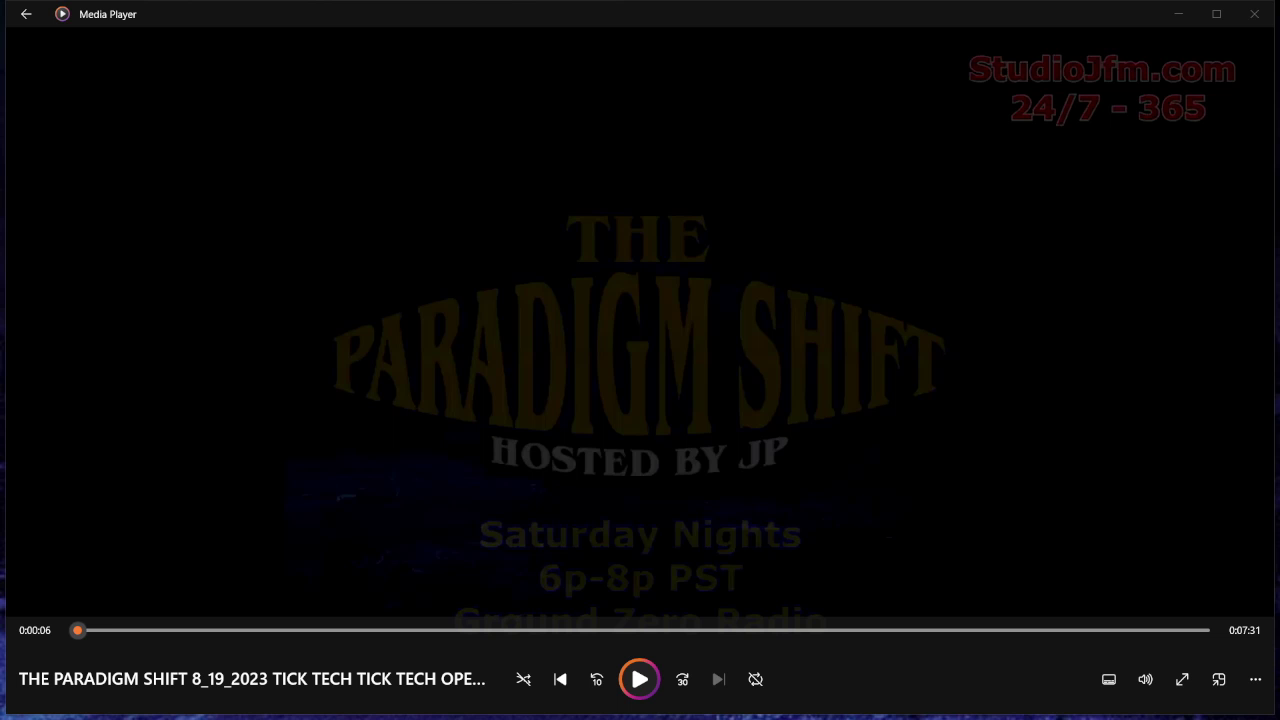This screenshot has width=1280, height=720.
Task: Skip back 10 seconds
Action: click(597, 679)
